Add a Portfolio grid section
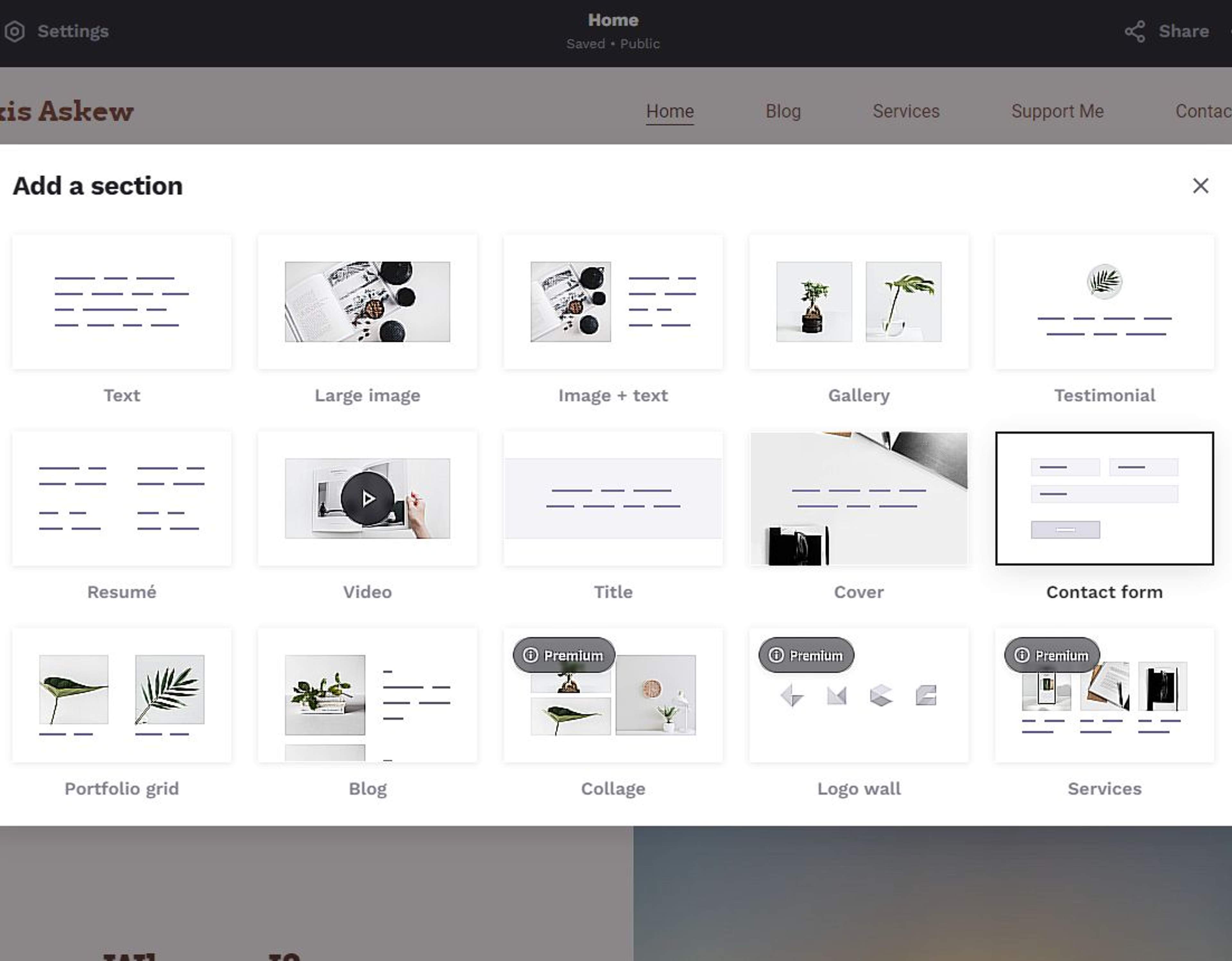Viewport: 1232px width, 961px height. click(122, 695)
